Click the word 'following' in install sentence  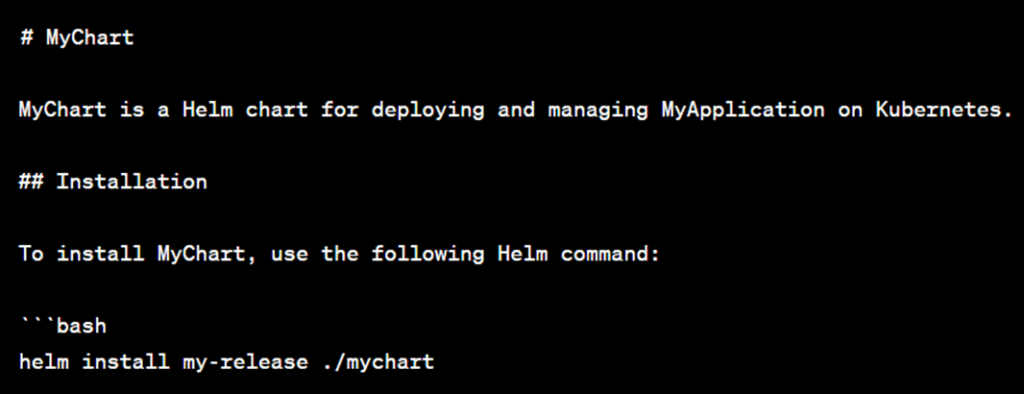click(x=428, y=254)
